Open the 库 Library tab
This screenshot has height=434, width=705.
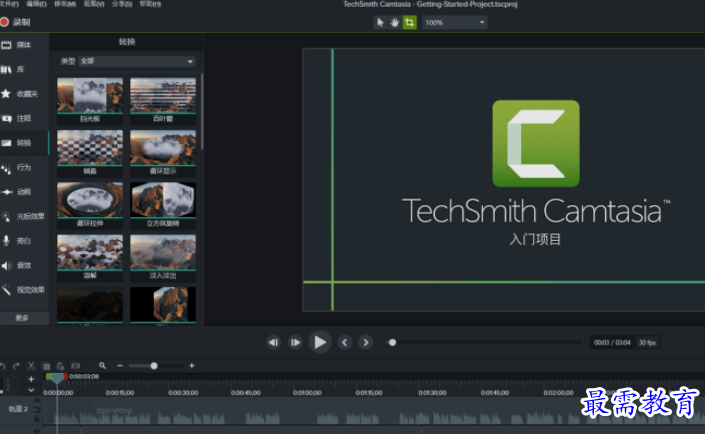(x=24, y=69)
